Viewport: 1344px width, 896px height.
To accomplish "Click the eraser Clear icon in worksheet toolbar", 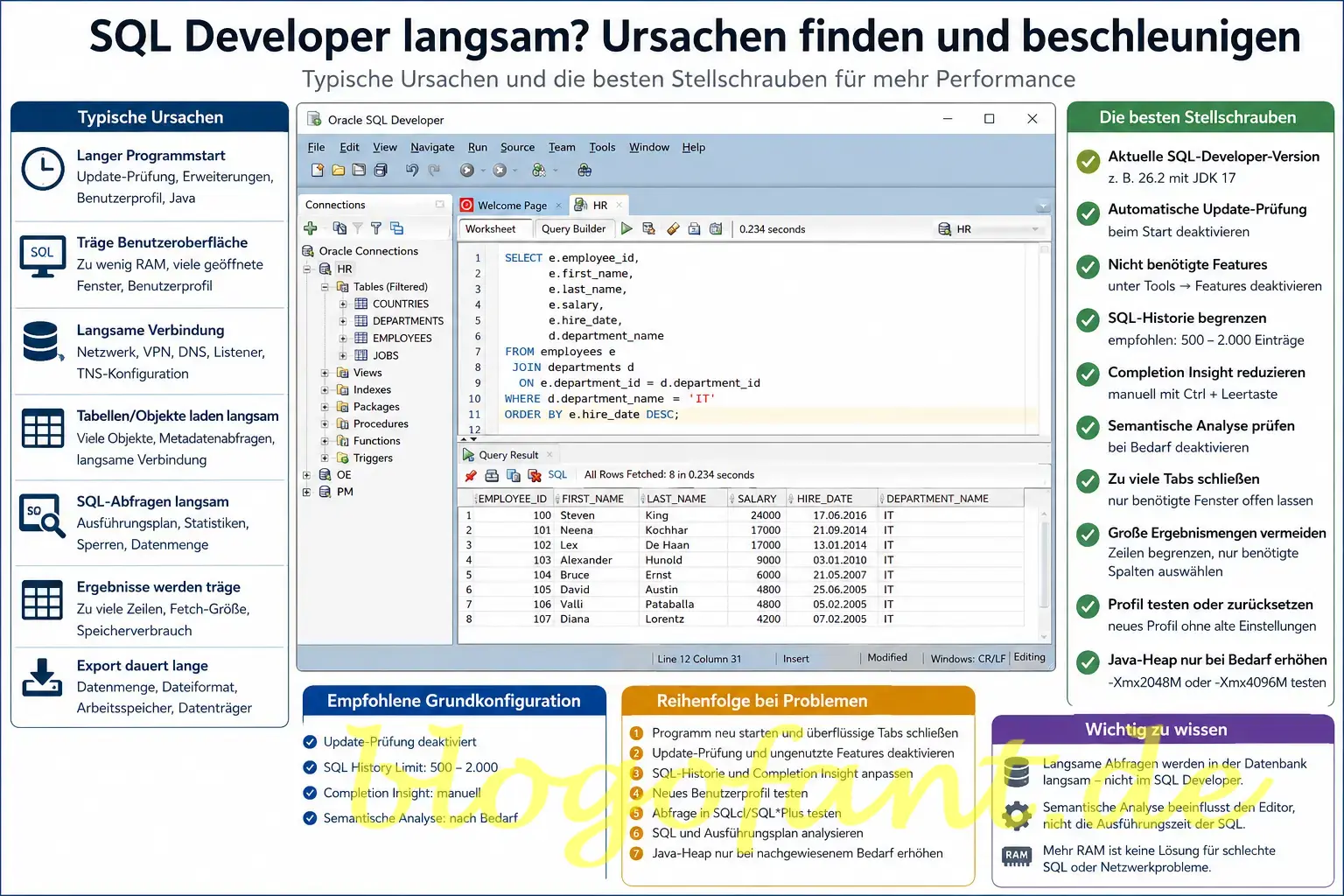I will 673,228.
